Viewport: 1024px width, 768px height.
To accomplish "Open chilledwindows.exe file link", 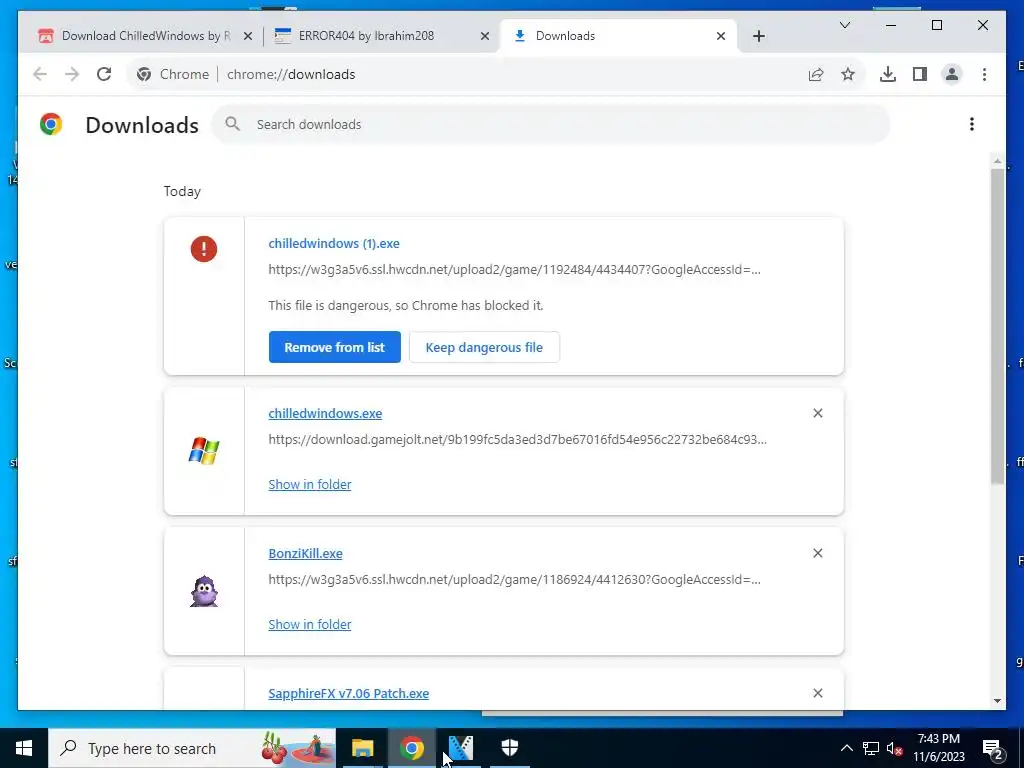I will pyautogui.click(x=325, y=413).
